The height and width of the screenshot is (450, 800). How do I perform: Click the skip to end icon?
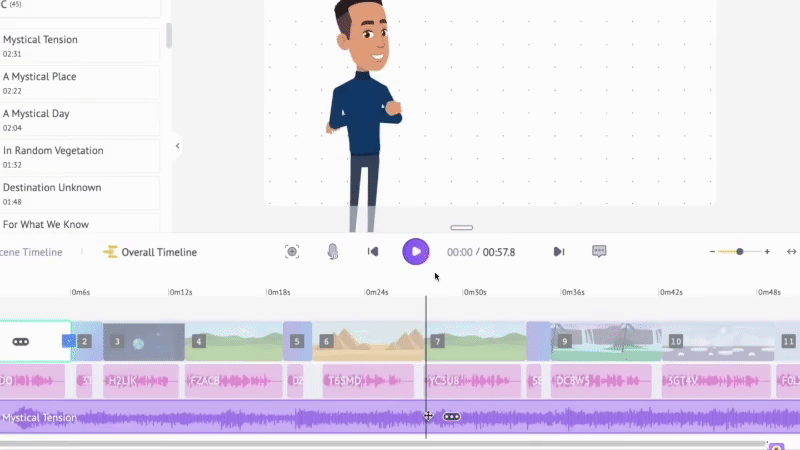559,252
